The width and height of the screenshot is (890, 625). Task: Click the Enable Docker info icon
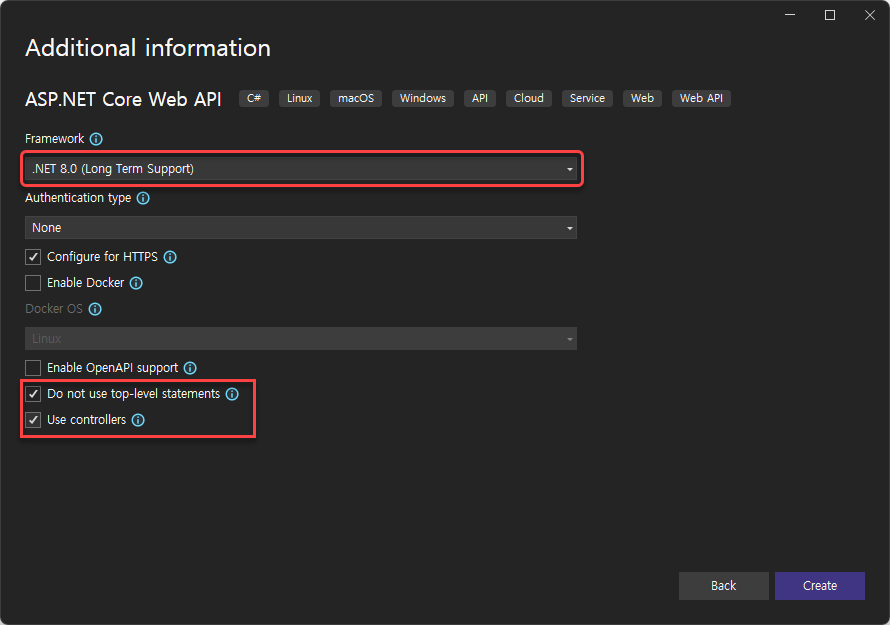pos(136,283)
